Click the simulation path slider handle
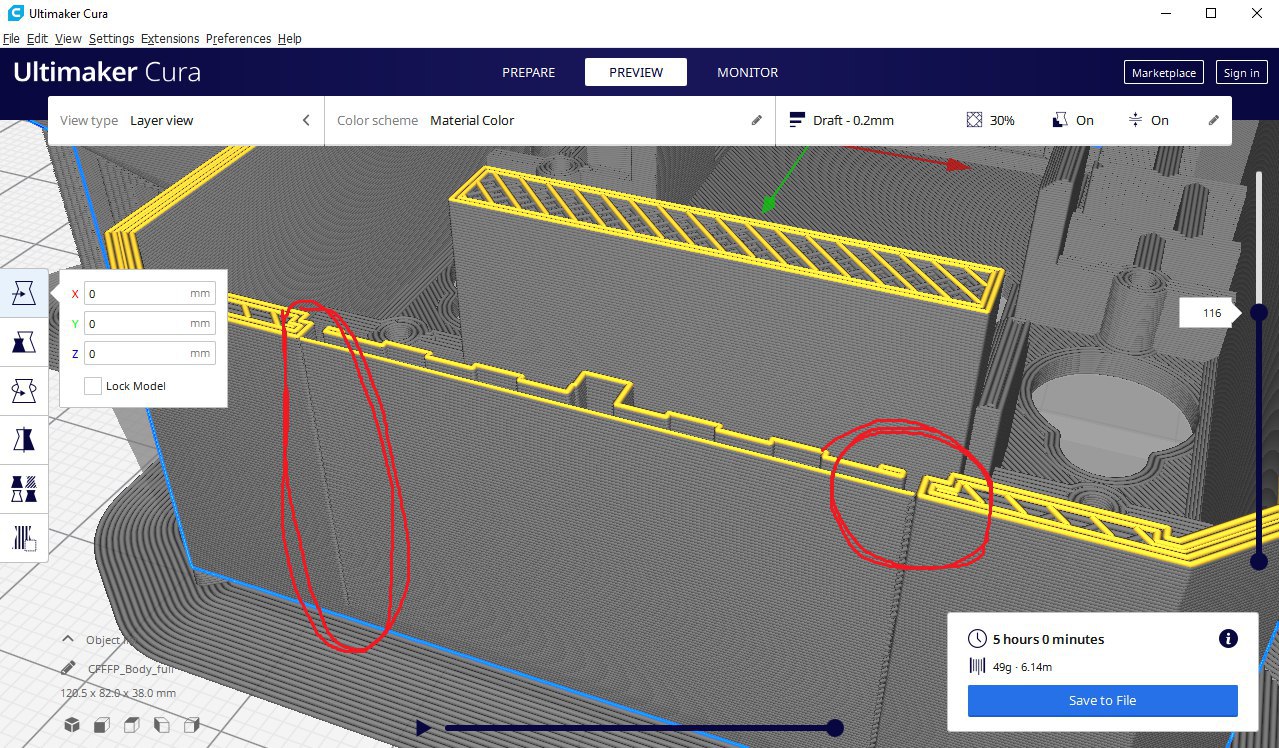The height and width of the screenshot is (748, 1279). (835, 728)
